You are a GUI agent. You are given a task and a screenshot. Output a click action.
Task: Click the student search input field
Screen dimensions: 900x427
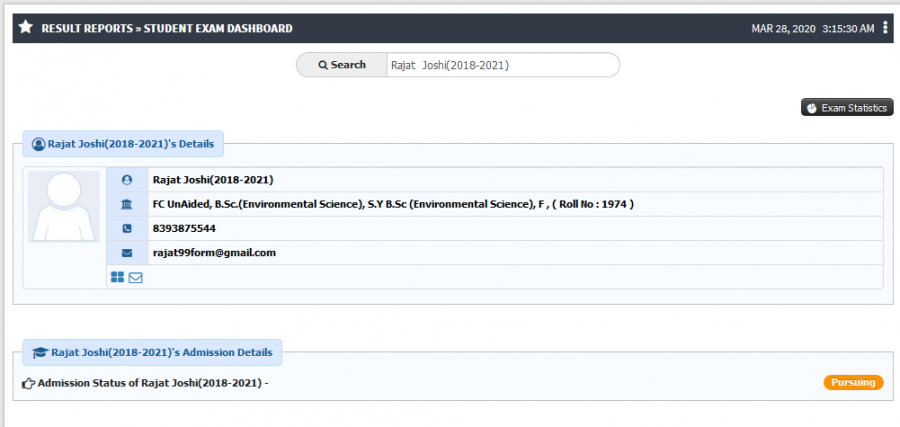point(503,65)
